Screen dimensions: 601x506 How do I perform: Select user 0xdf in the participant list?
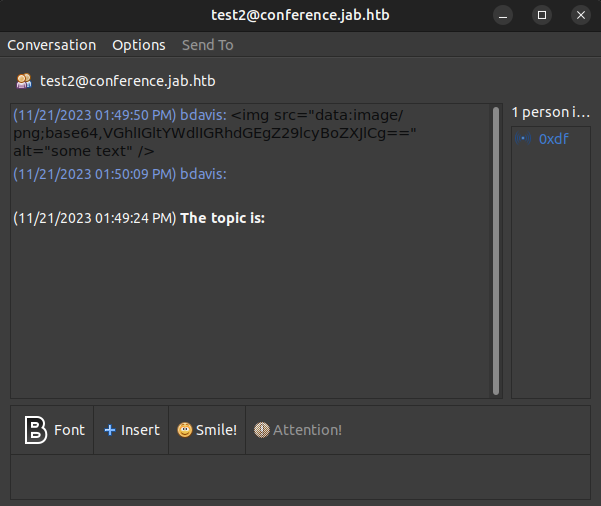pos(553,139)
